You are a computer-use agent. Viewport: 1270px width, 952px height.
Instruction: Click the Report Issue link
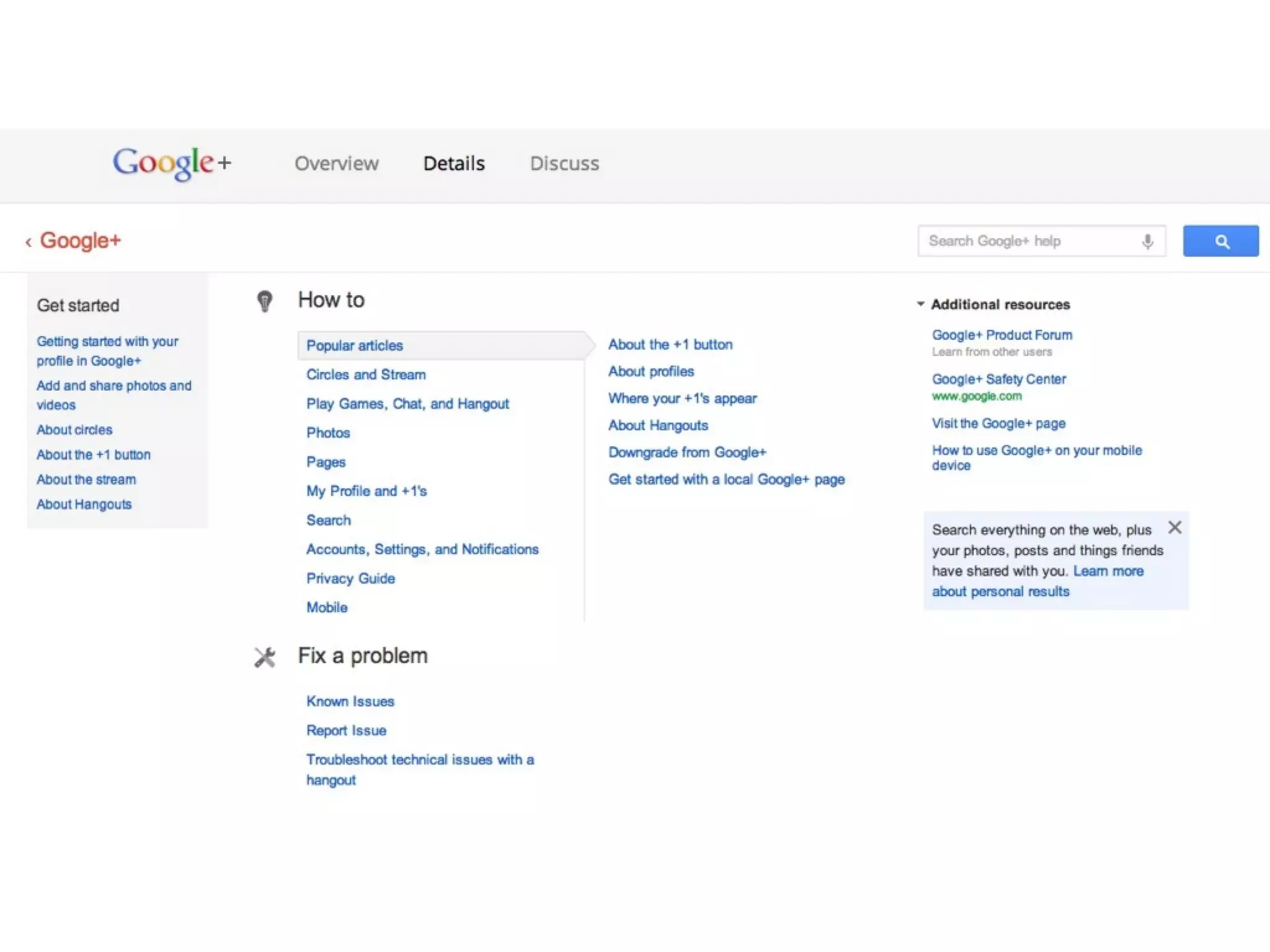tap(346, 731)
